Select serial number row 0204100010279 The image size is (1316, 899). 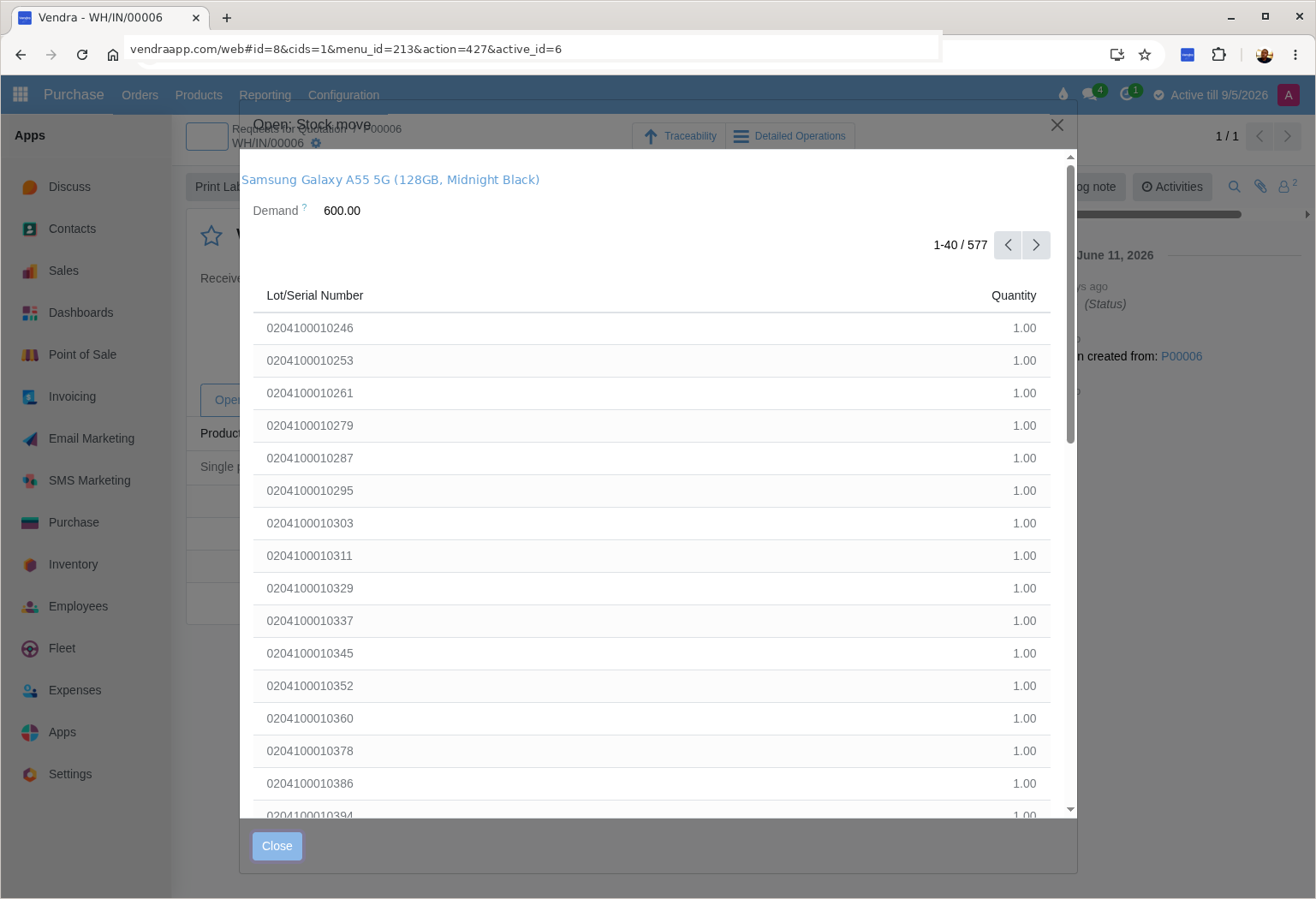(652, 426)
